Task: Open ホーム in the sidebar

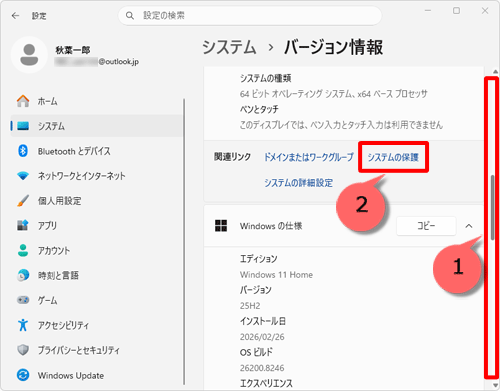Action: 97,101
